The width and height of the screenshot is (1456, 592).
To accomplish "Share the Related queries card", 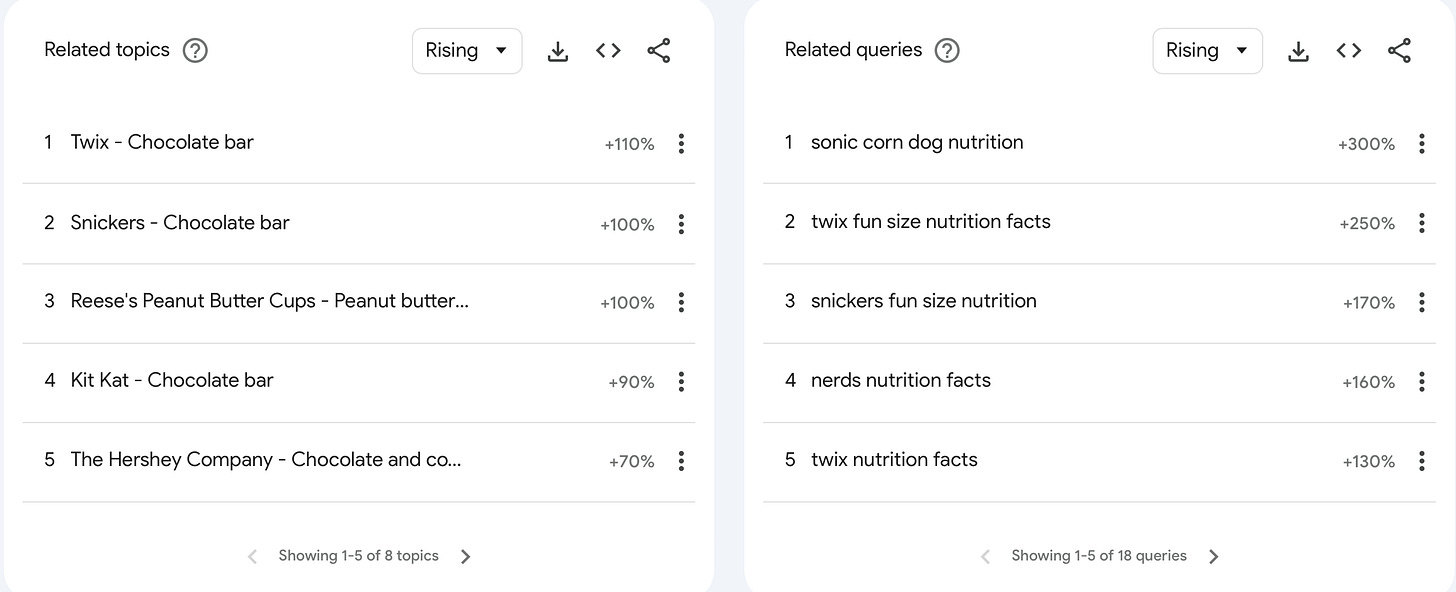I will [x=1399, y=51].
